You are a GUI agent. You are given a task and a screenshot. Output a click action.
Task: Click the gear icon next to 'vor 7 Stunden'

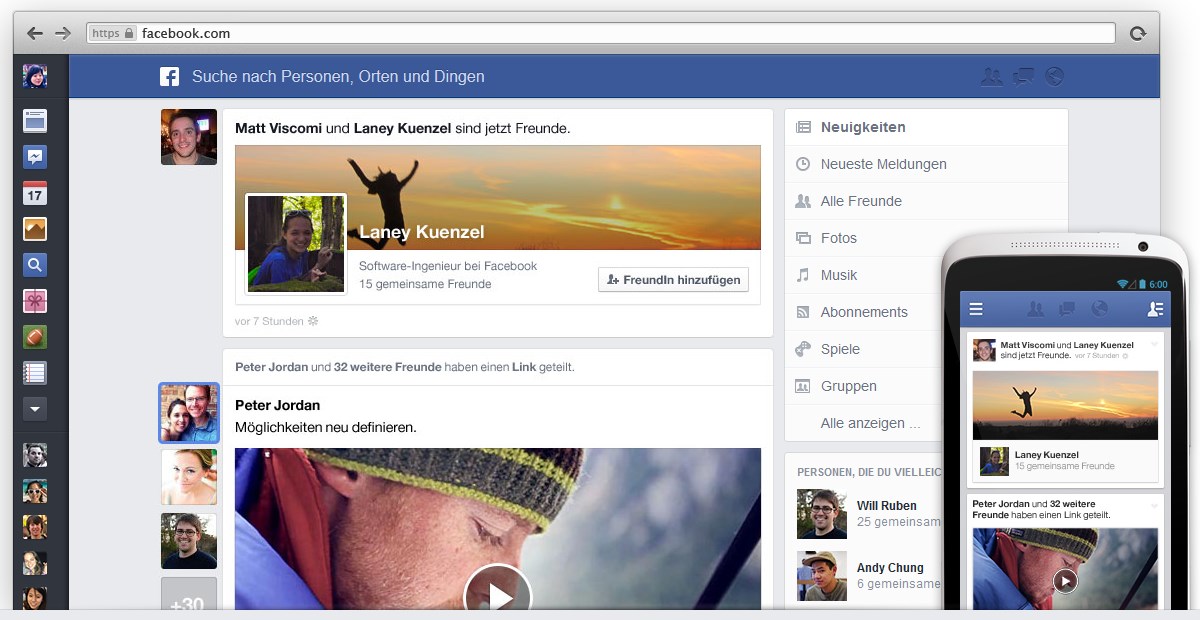pos(313,321)
